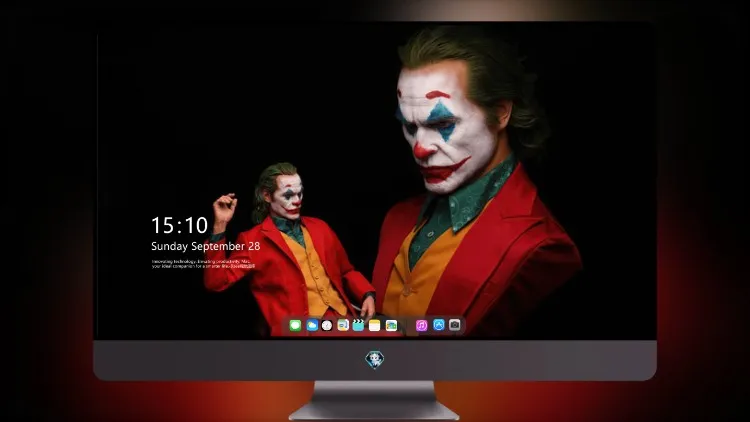The image size is (750, 422).
Task: Open the Clips clapperboard app in the dock
Action: [358, 325]
